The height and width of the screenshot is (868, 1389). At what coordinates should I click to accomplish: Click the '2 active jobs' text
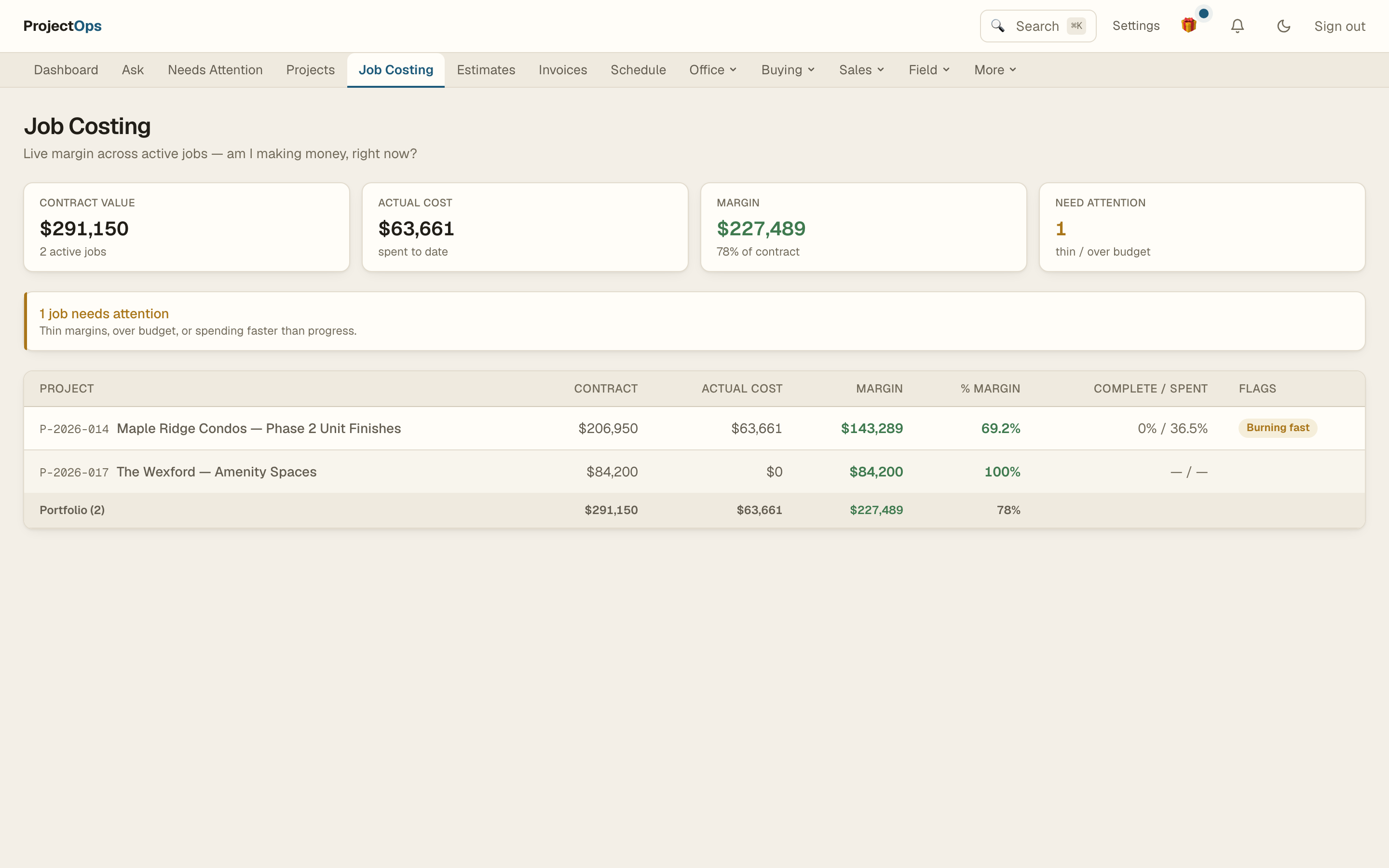click(x=73, y=251)
